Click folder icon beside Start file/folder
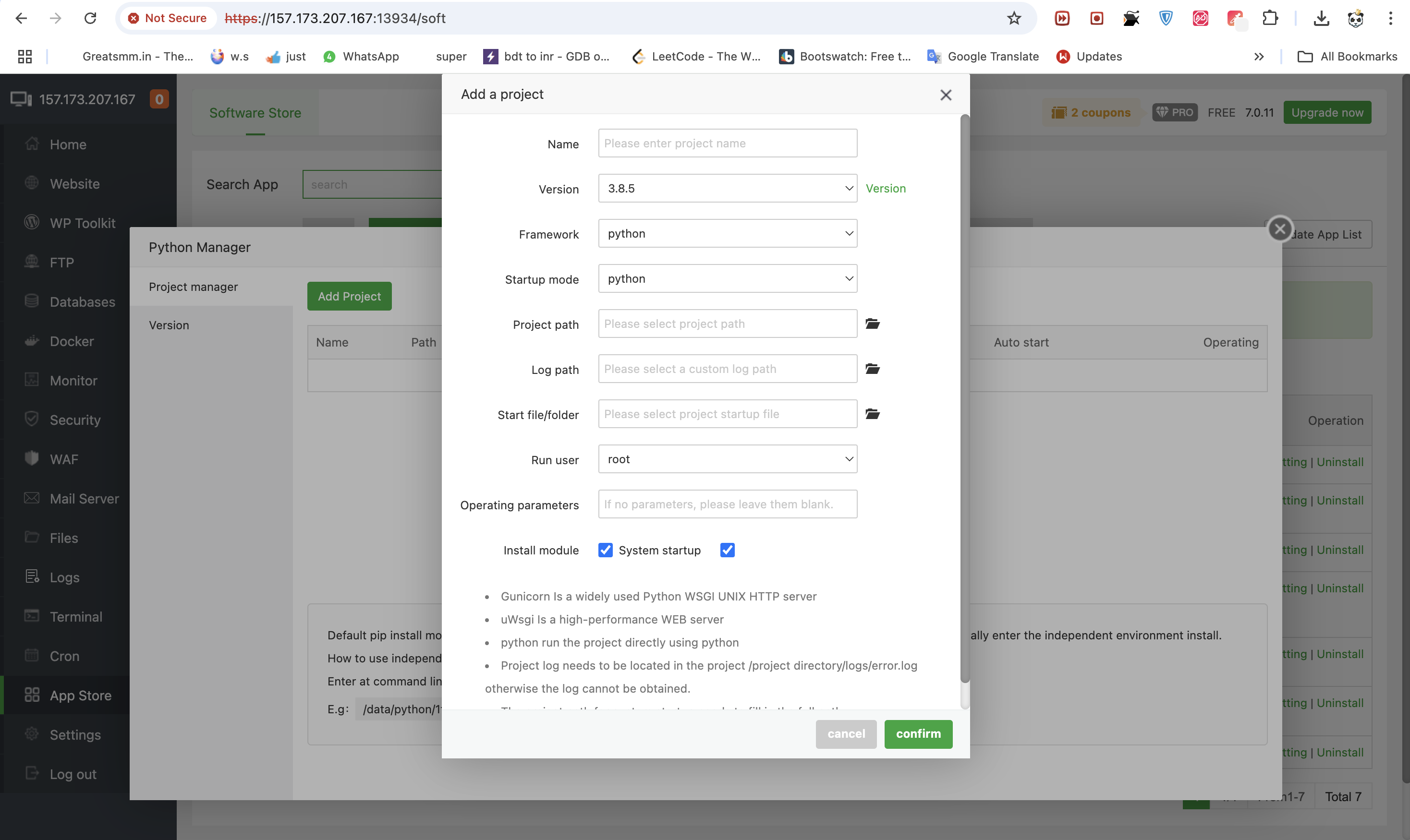The width and height of the screenshot is (1410, 840). coord(872,414)
